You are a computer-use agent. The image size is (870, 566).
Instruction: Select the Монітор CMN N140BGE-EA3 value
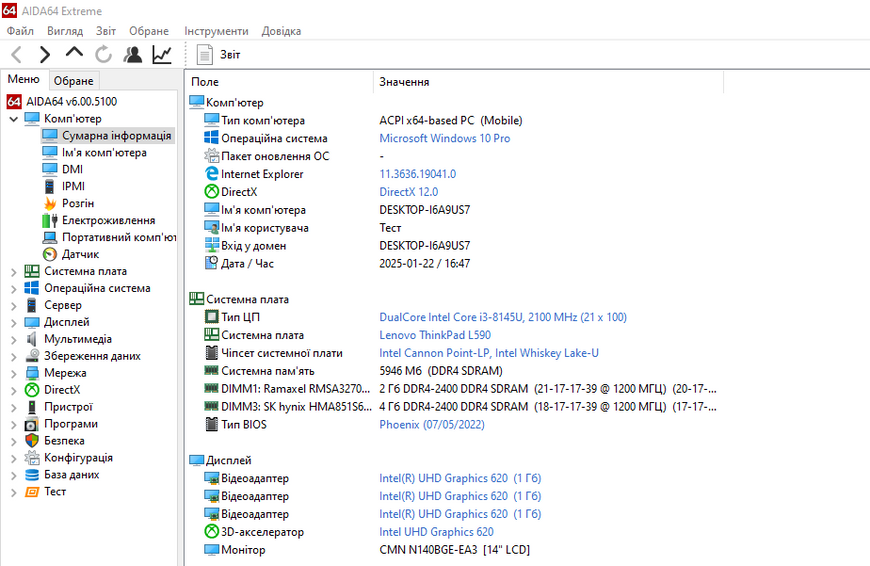tap(454, 550)
